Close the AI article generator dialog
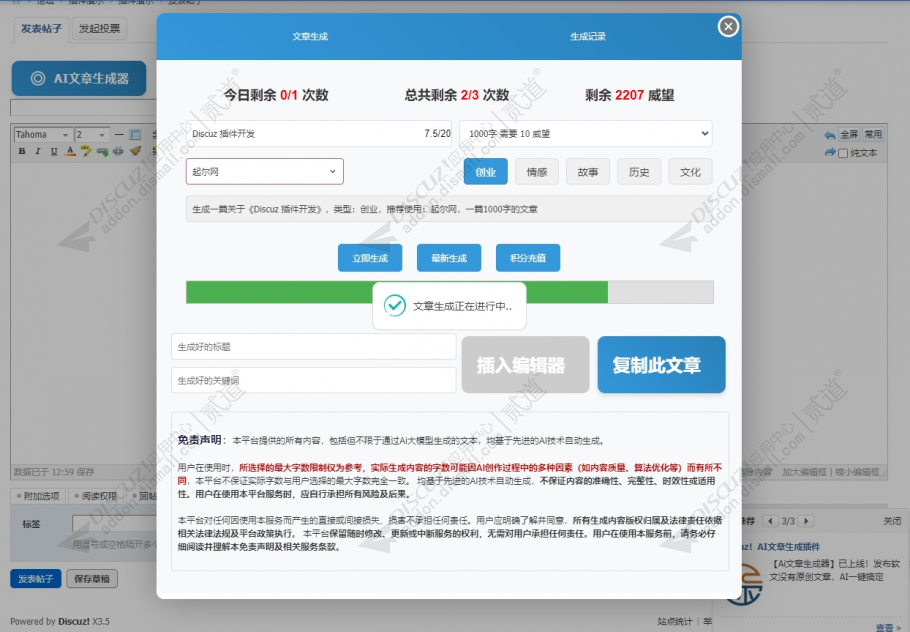The image size is (910, 632). click(x=728, y=26)
